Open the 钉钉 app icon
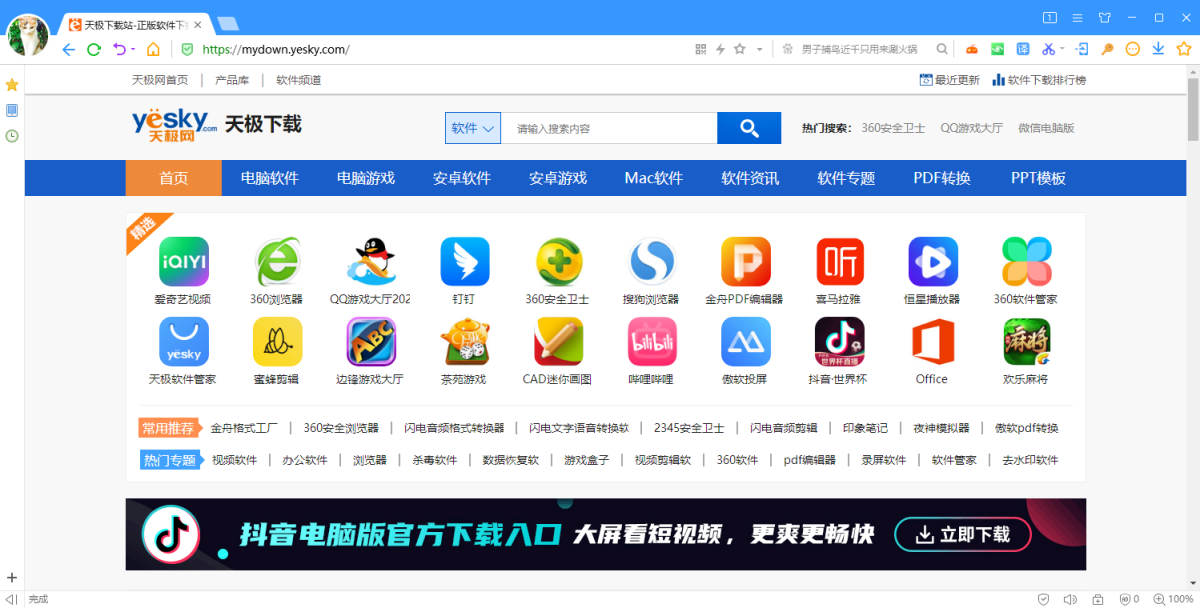Screen dimensions: 1200x608 point(465,262)
